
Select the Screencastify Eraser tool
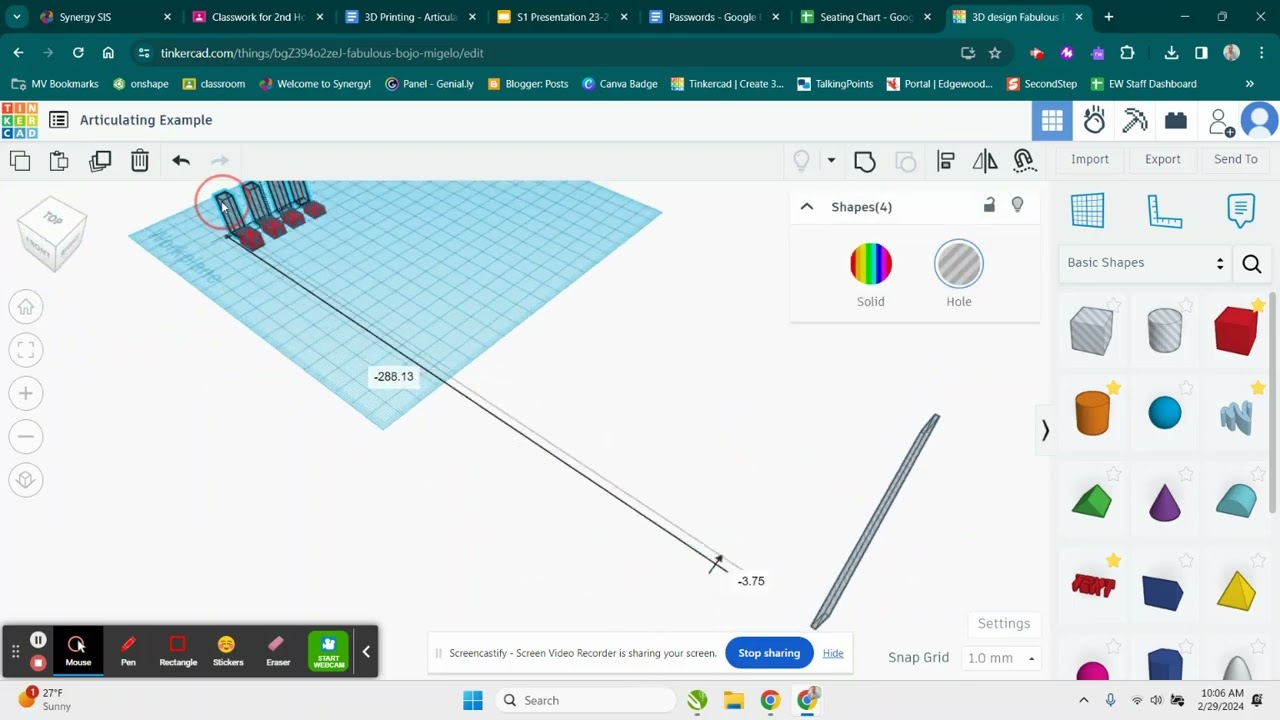pyautogui.click(x=278, y=651)
